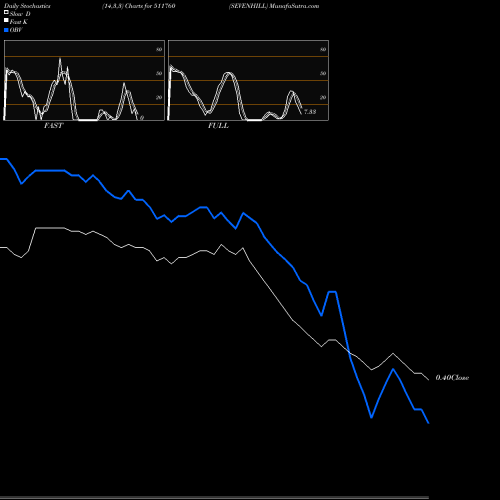The image size is (500, 500).
Task: Open the FULL stochastic chart thumbnail
Action: [x=248, y=80]
